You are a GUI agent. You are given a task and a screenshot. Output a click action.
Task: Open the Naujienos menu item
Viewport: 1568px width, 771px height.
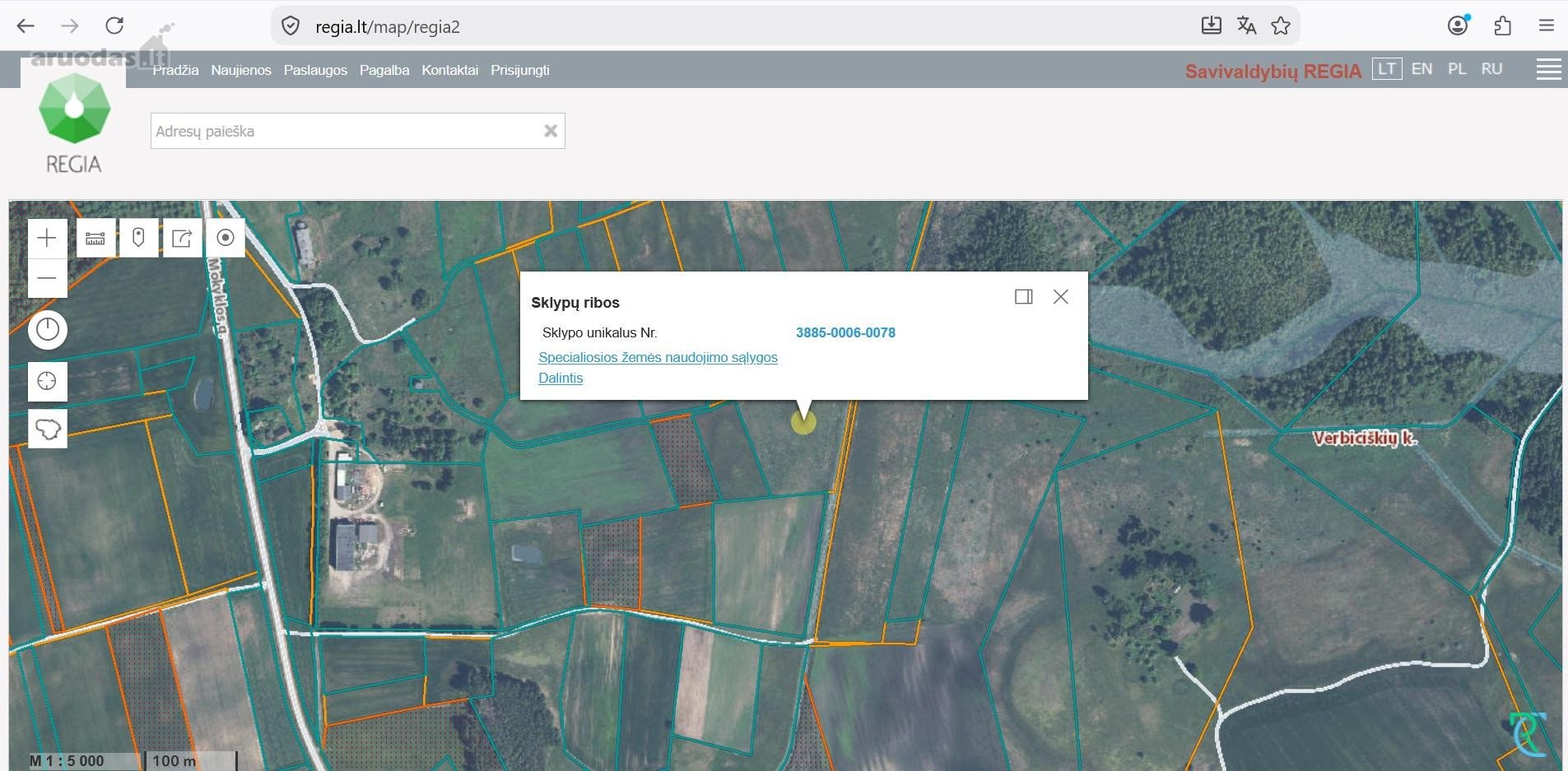pos(241,70)
